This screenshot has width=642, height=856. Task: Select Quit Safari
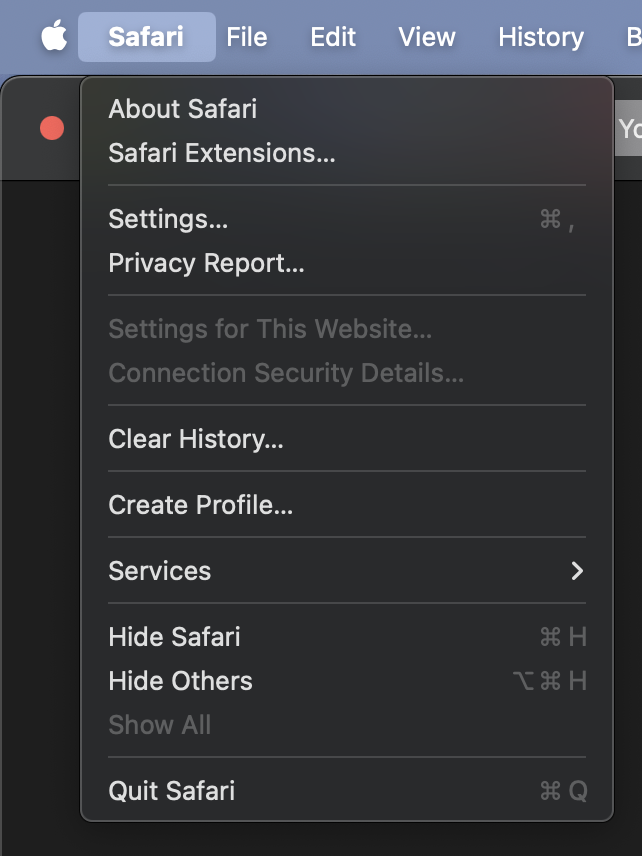point(347,791)
